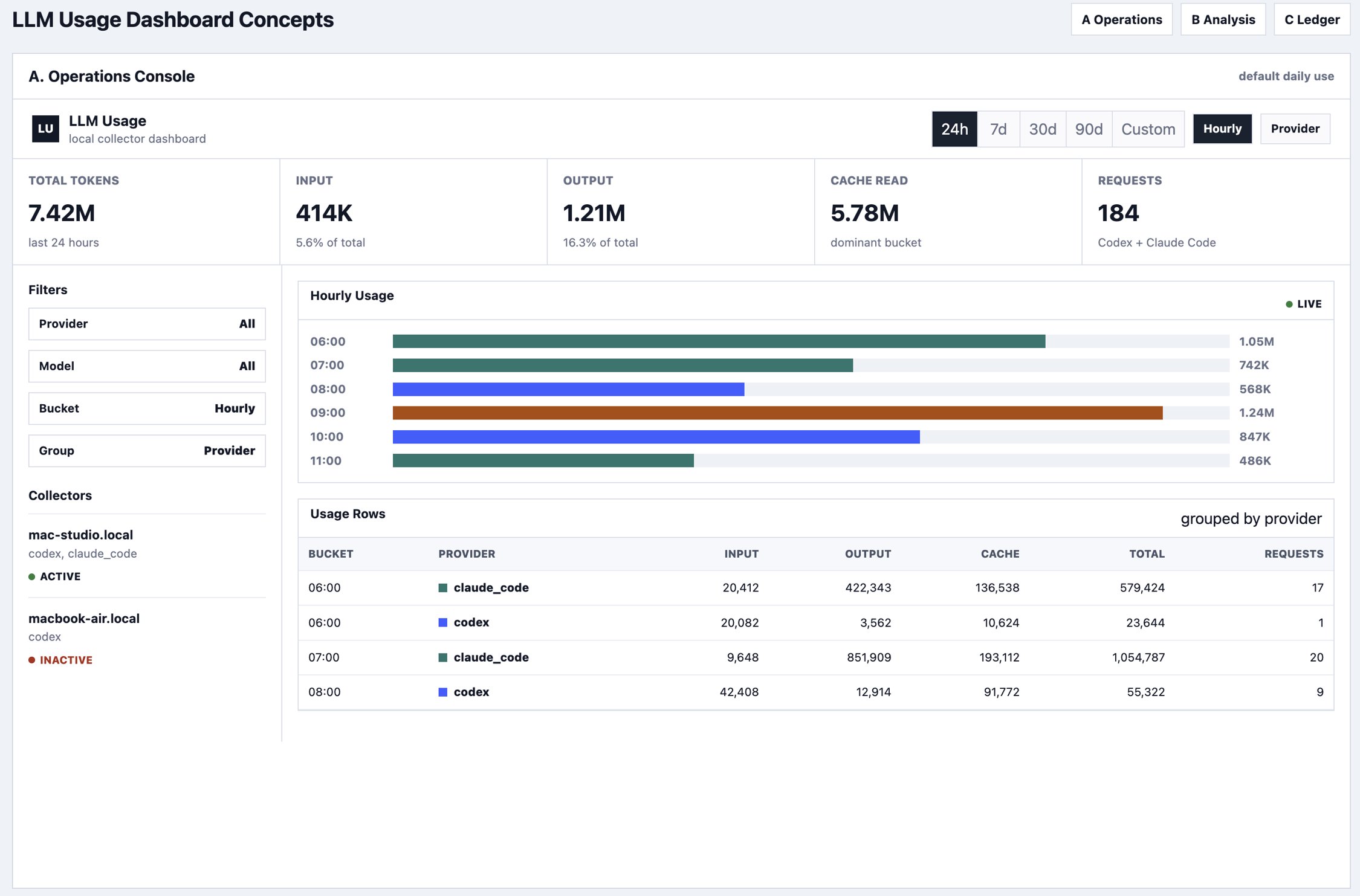Switch to the A Operations tab
The width and height of the screenshot is (1360, 896).
1121,19
